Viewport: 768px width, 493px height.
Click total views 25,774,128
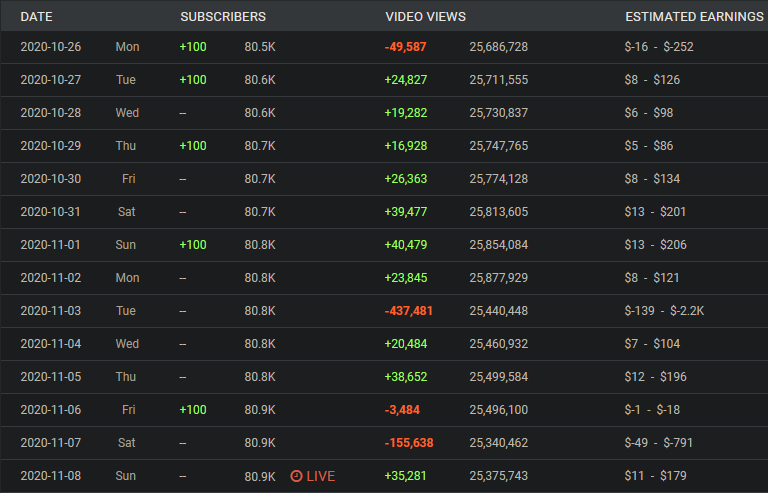(x=499, y=179)
